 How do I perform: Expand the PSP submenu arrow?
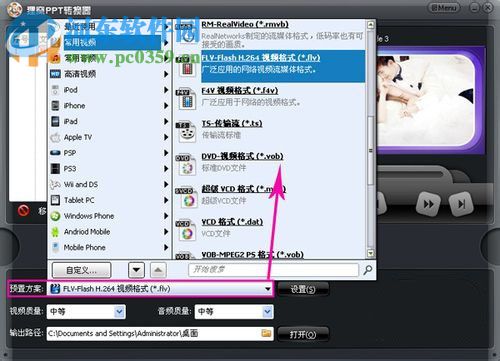[x=166, y=153]
